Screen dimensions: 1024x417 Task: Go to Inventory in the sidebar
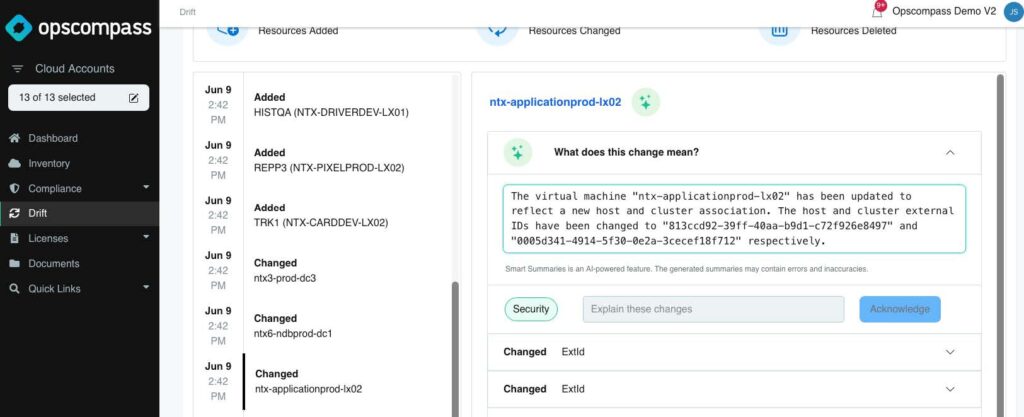point(49,163)
